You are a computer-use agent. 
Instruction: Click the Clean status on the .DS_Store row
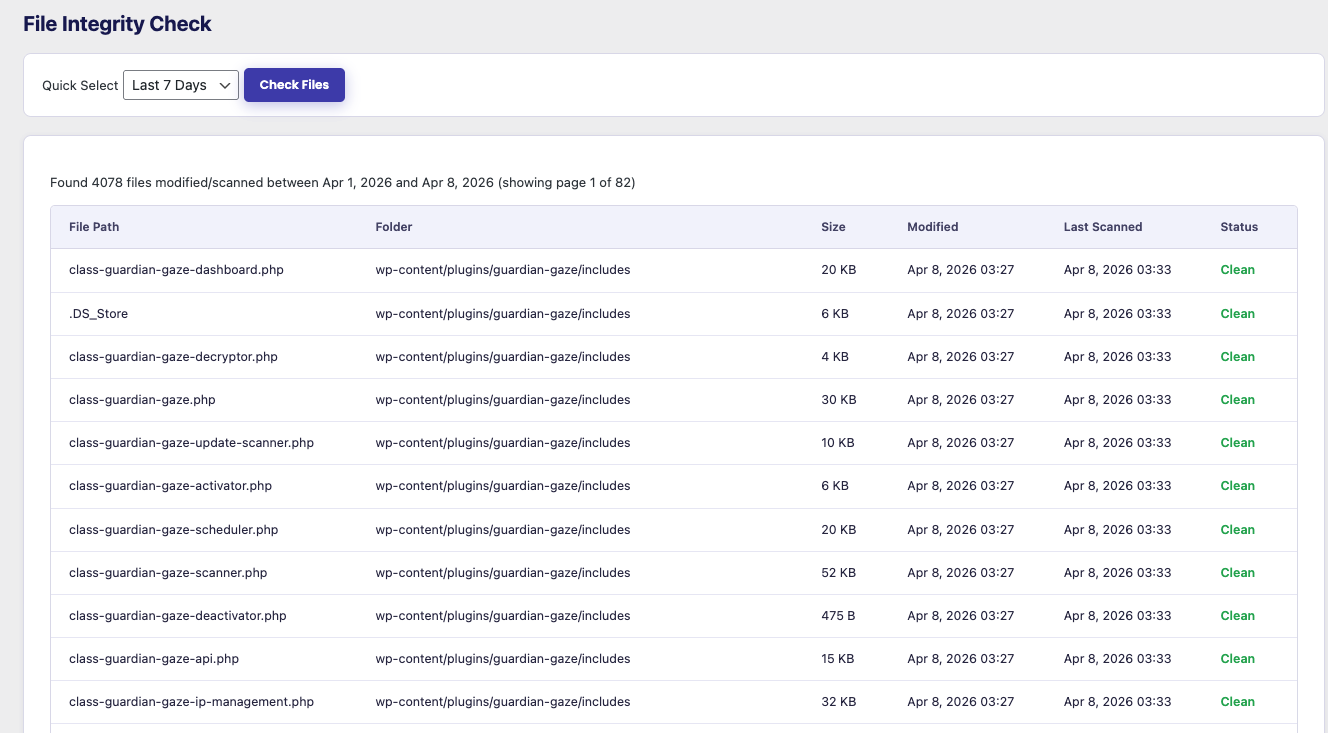coord(1237,313)
